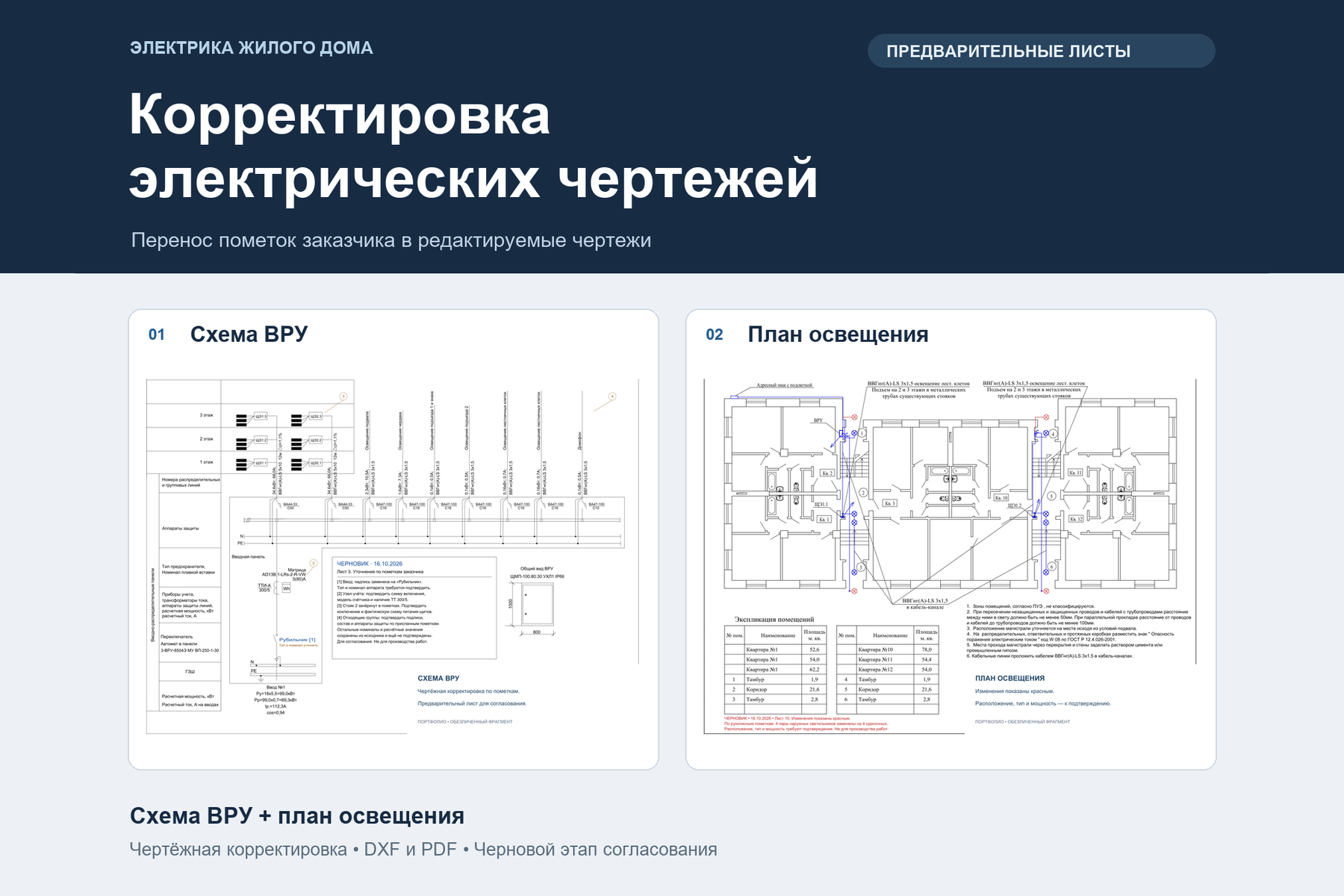Screen dimensions: 1344x896
Task: Open the lighting floor plan thumbnail
Action: pyautogui.click(x=951, y=556)
